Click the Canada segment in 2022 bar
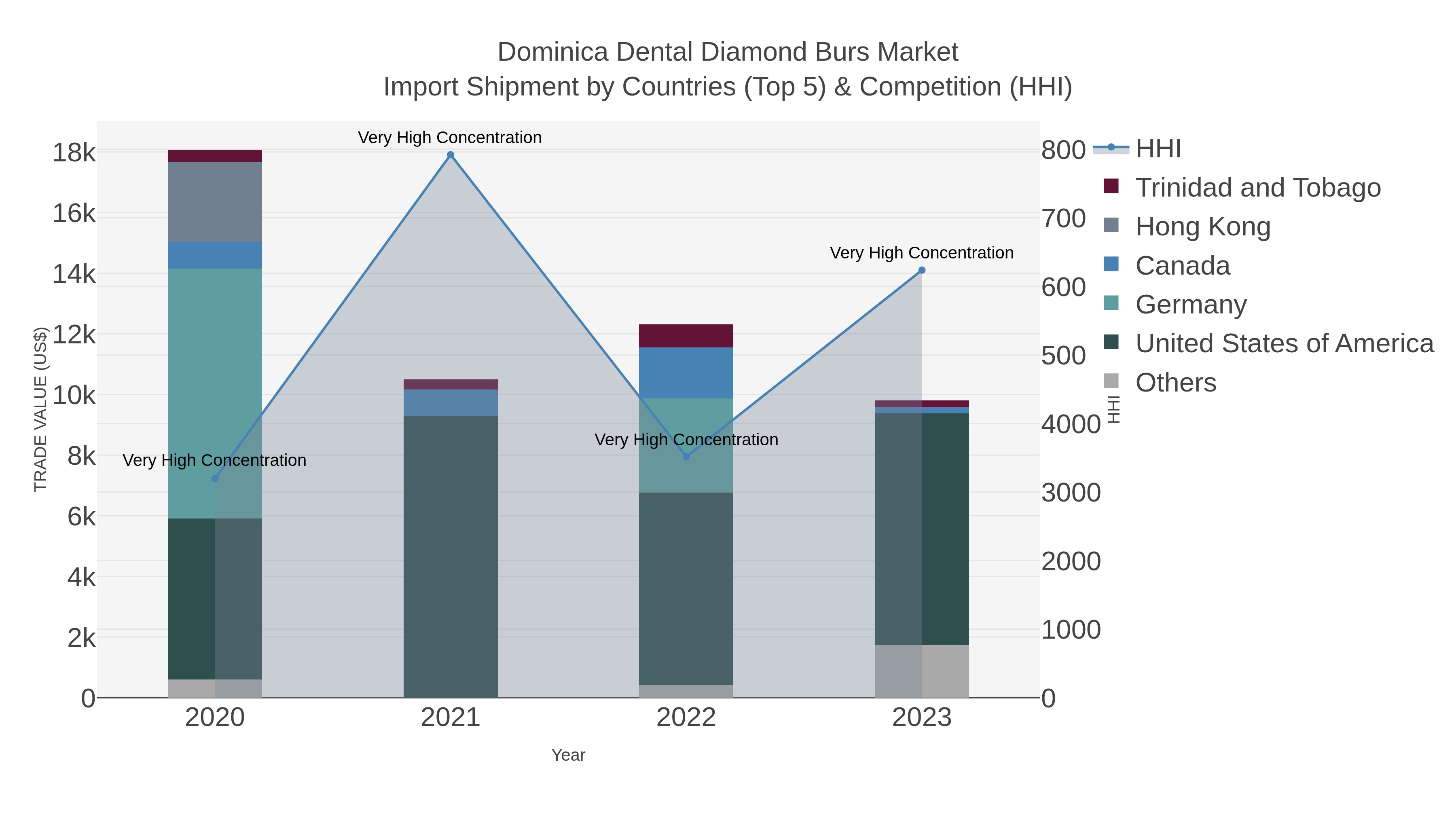This screenshot has height=819, width=1456. click(686, 373)
